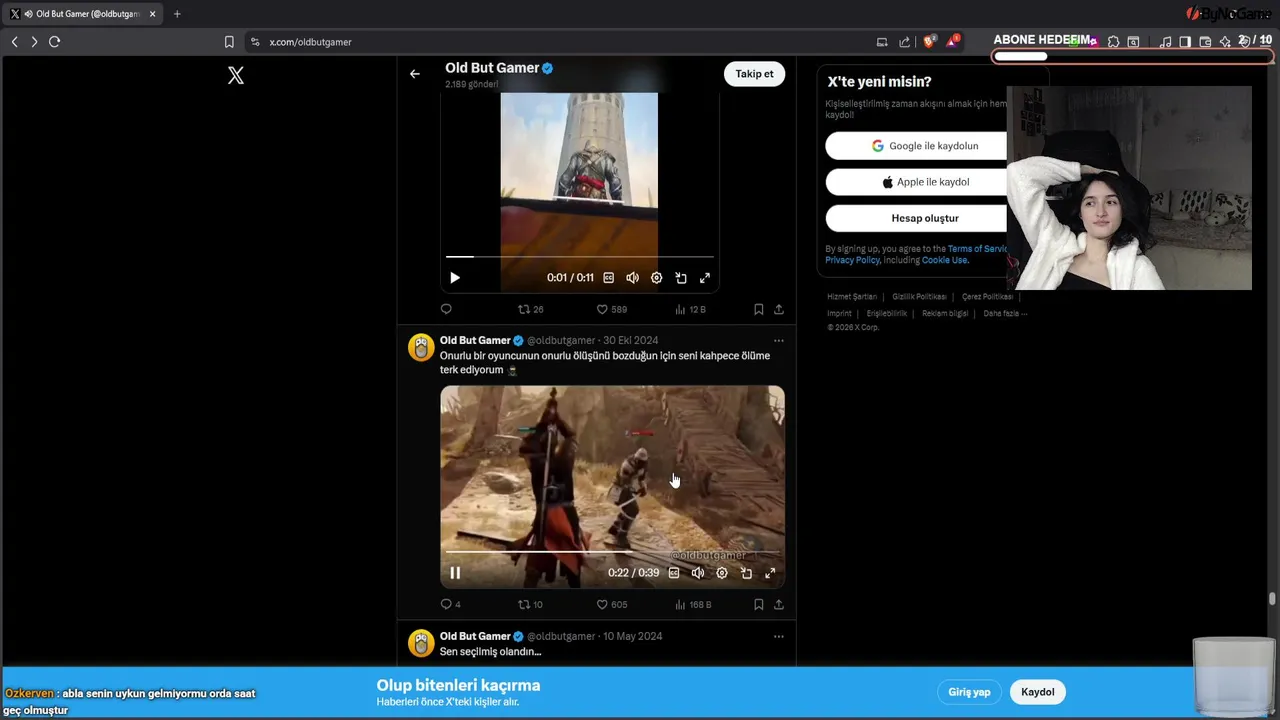Seek on the 0:39 video progress bar

612,552
